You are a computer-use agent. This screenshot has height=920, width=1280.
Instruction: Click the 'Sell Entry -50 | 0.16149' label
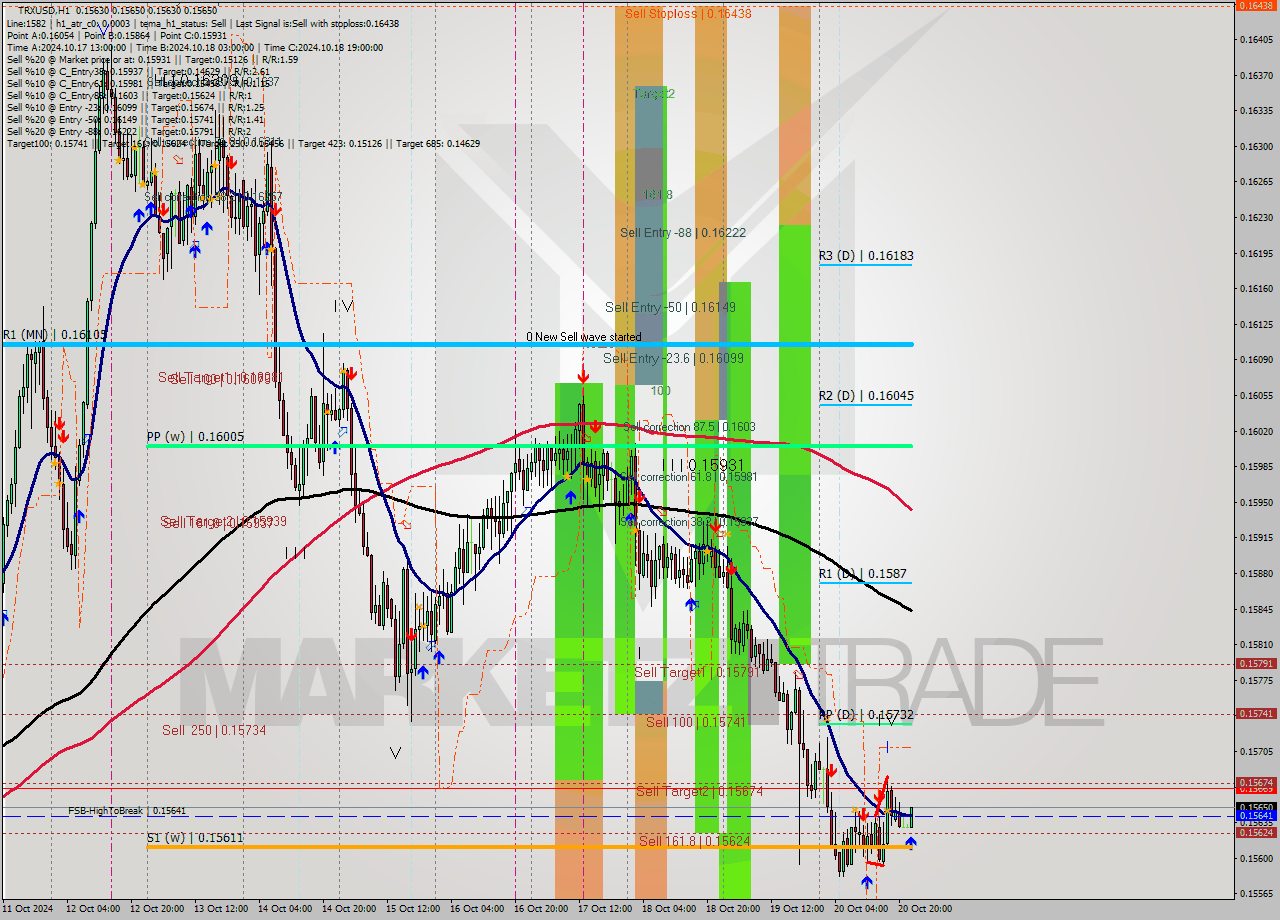pos(670,307)
